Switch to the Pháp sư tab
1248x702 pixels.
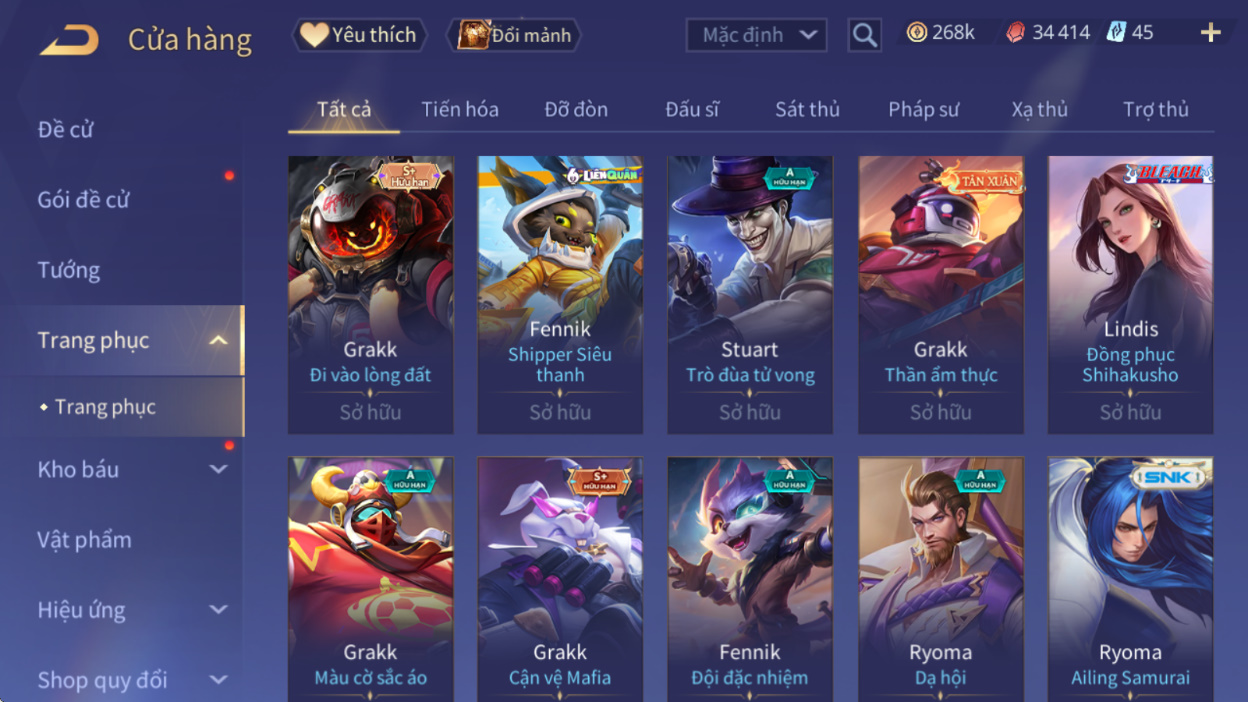[923, 109]
